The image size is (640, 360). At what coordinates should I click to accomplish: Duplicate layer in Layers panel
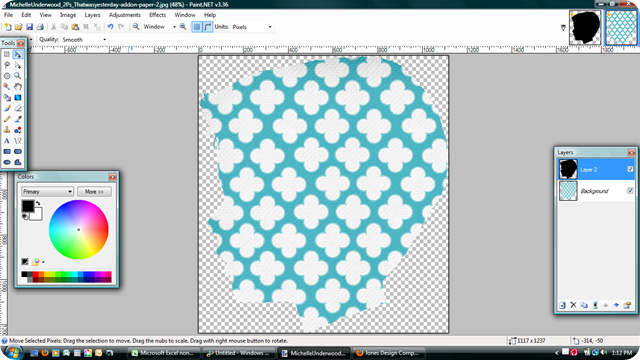[x=584, y=305]
